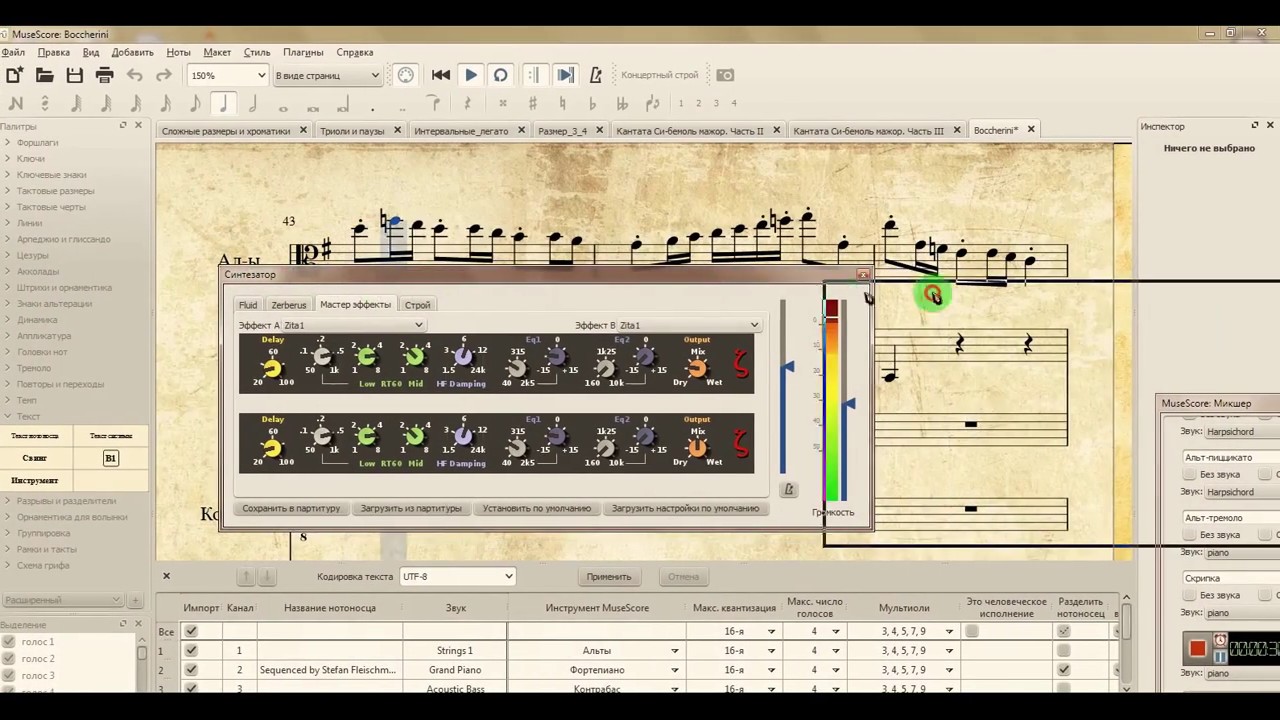The height and width of the screenshot is (720, 1280).
Task: Uncheck Import for Grand Piano row
Action: [x=191, y=670]
